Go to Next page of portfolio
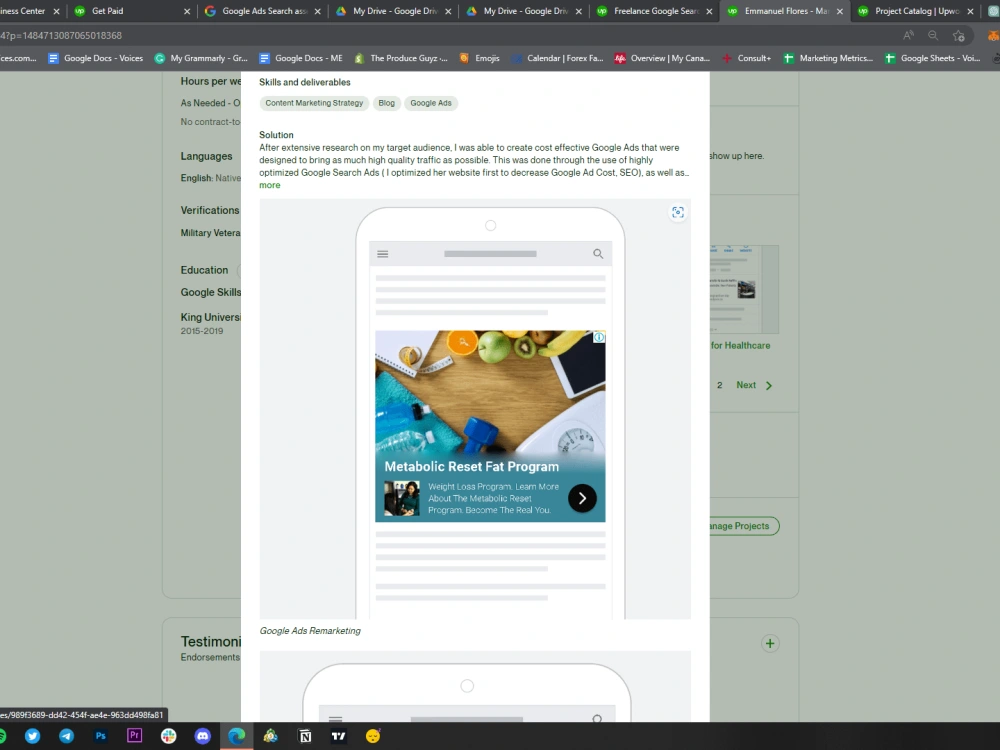The width and height of the screenshot is (1000, 750). [754, 385]
